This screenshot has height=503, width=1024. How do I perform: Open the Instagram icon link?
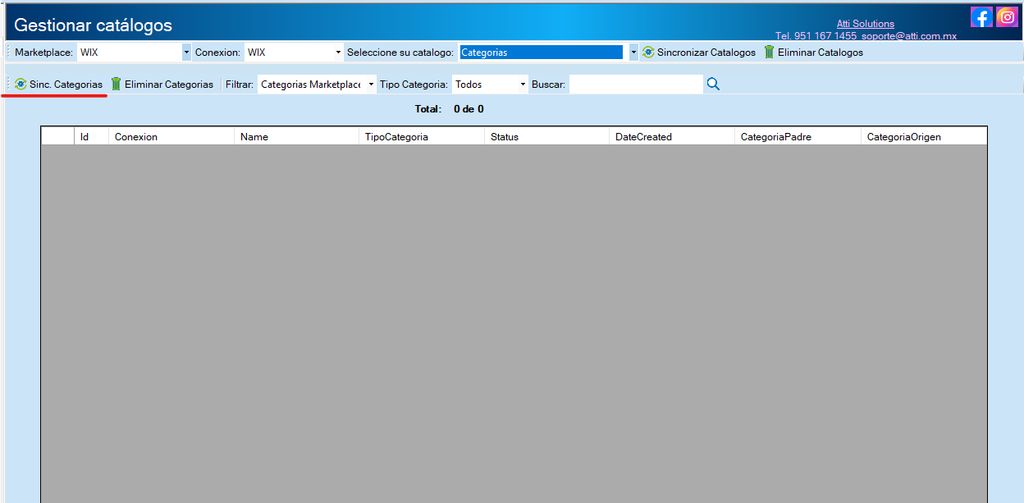[1007, 17]
